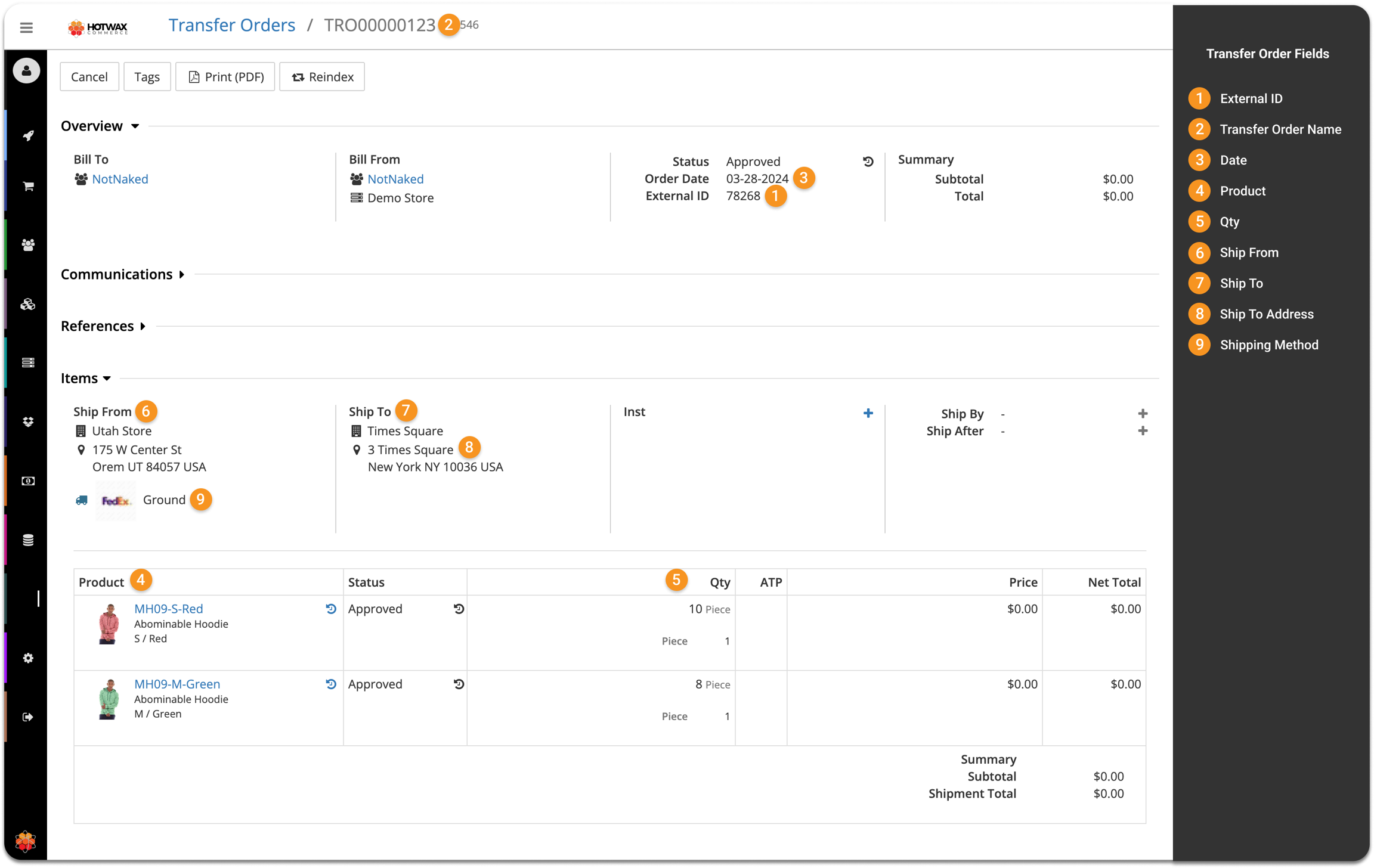This screenshot has width=1374, height=868.
Task: Open the MH09-M-Green product link
Action: pos(177,684)
